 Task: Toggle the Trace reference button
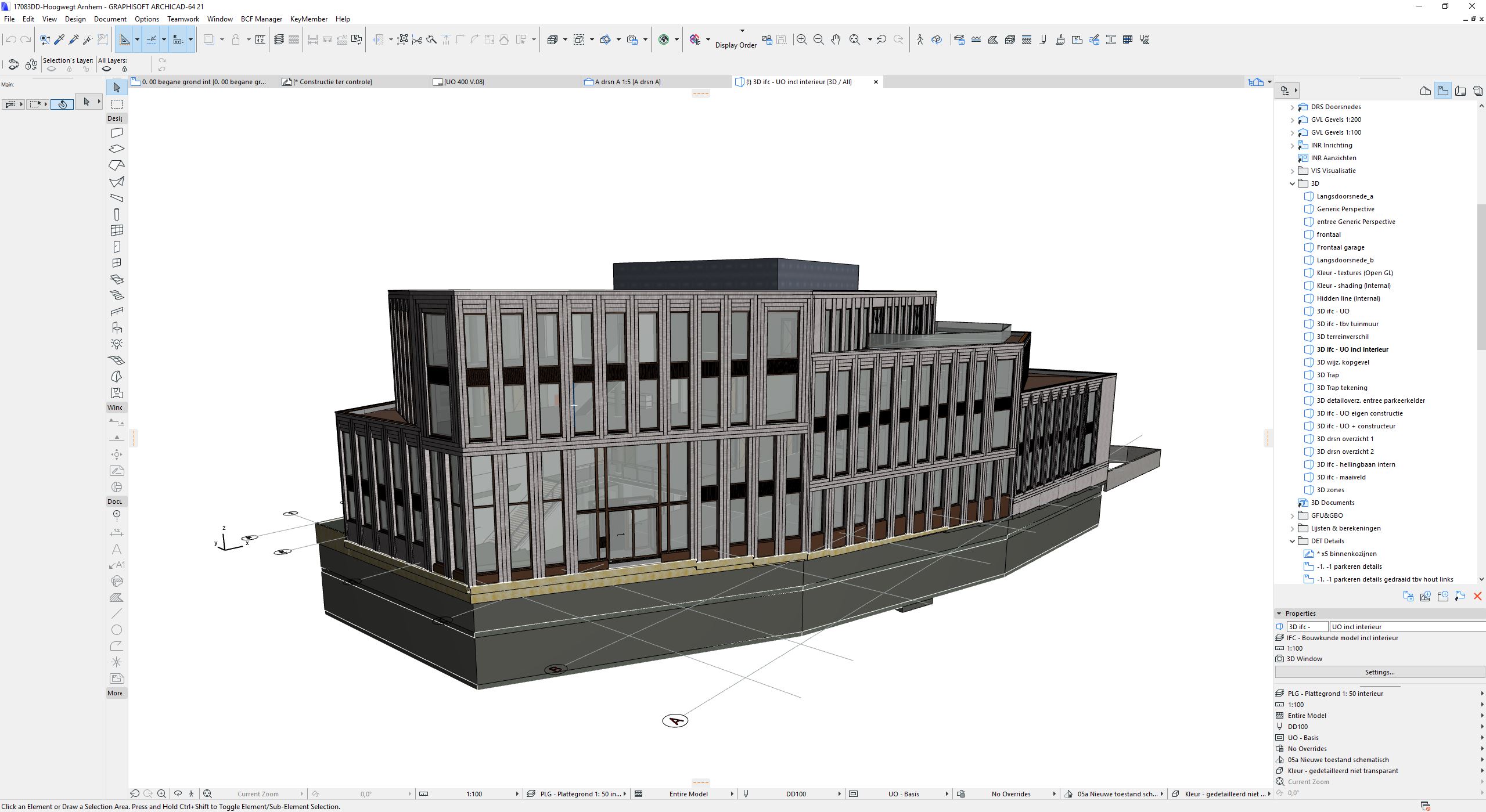[209, 39]
